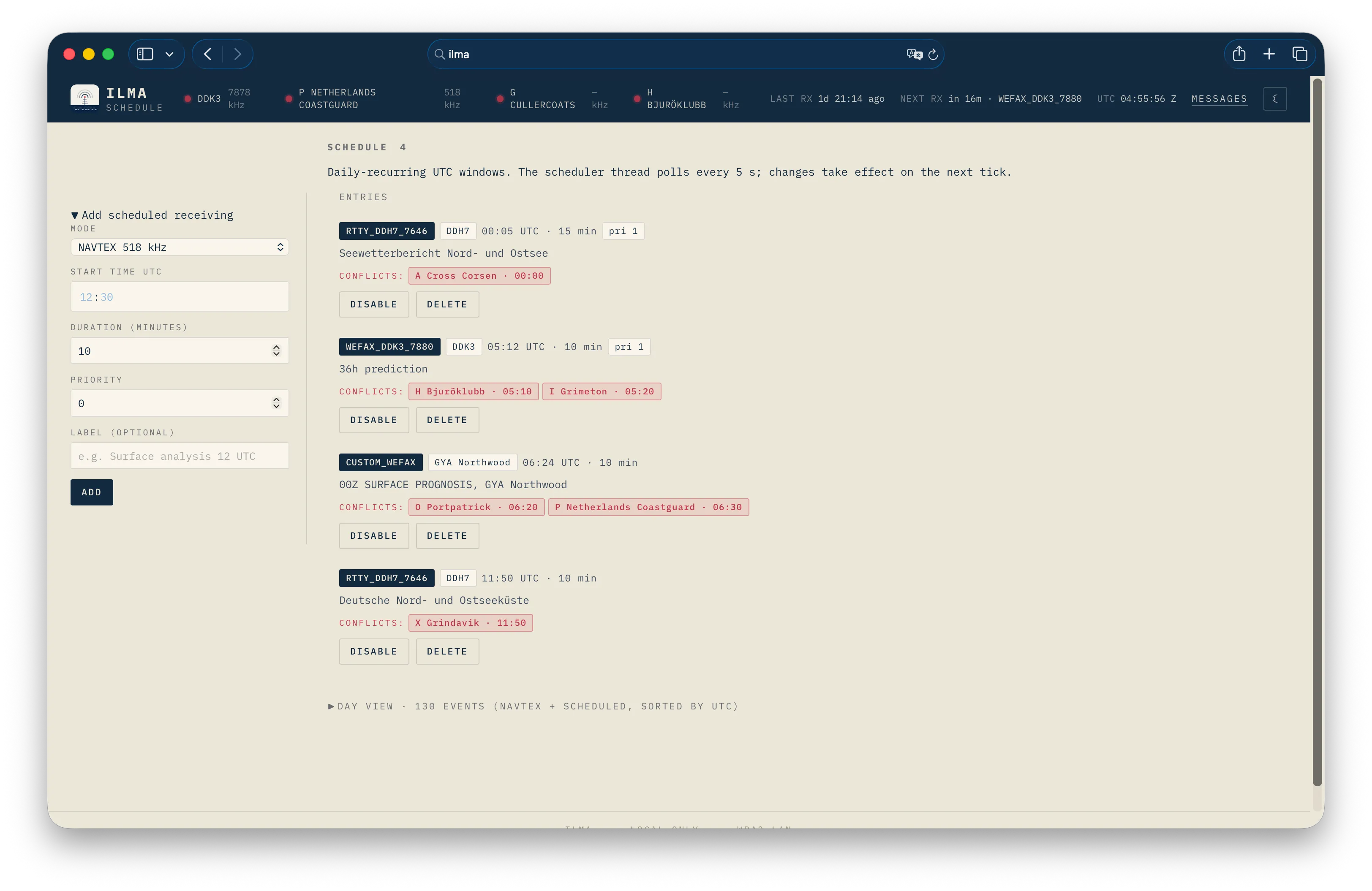The image size is (1372, 891).
Task: Disable the CUSTOM_WEFAX entry
Action: (373, 536)
